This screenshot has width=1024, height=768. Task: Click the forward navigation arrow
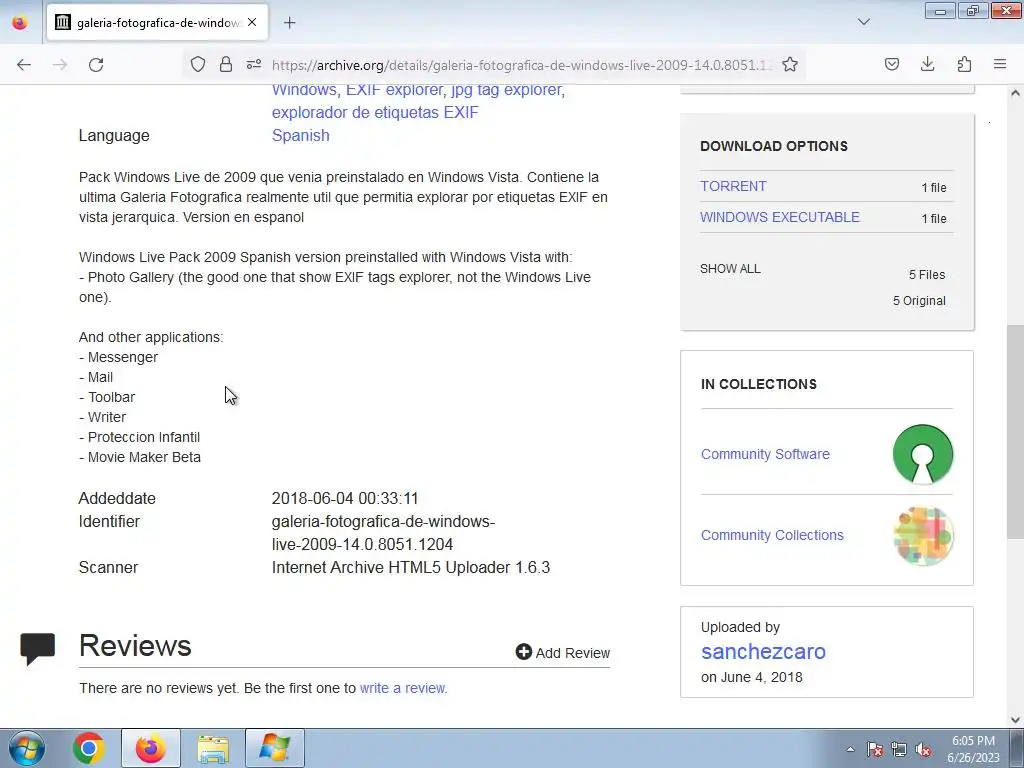(x=60, y=65)
